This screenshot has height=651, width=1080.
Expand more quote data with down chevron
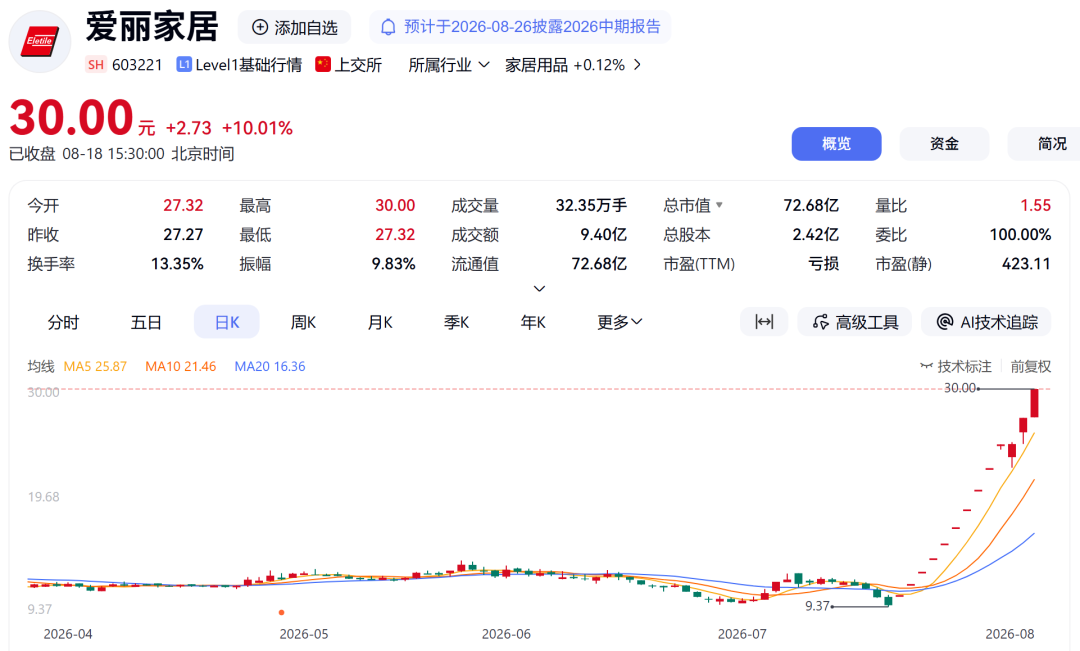(539, 289)
